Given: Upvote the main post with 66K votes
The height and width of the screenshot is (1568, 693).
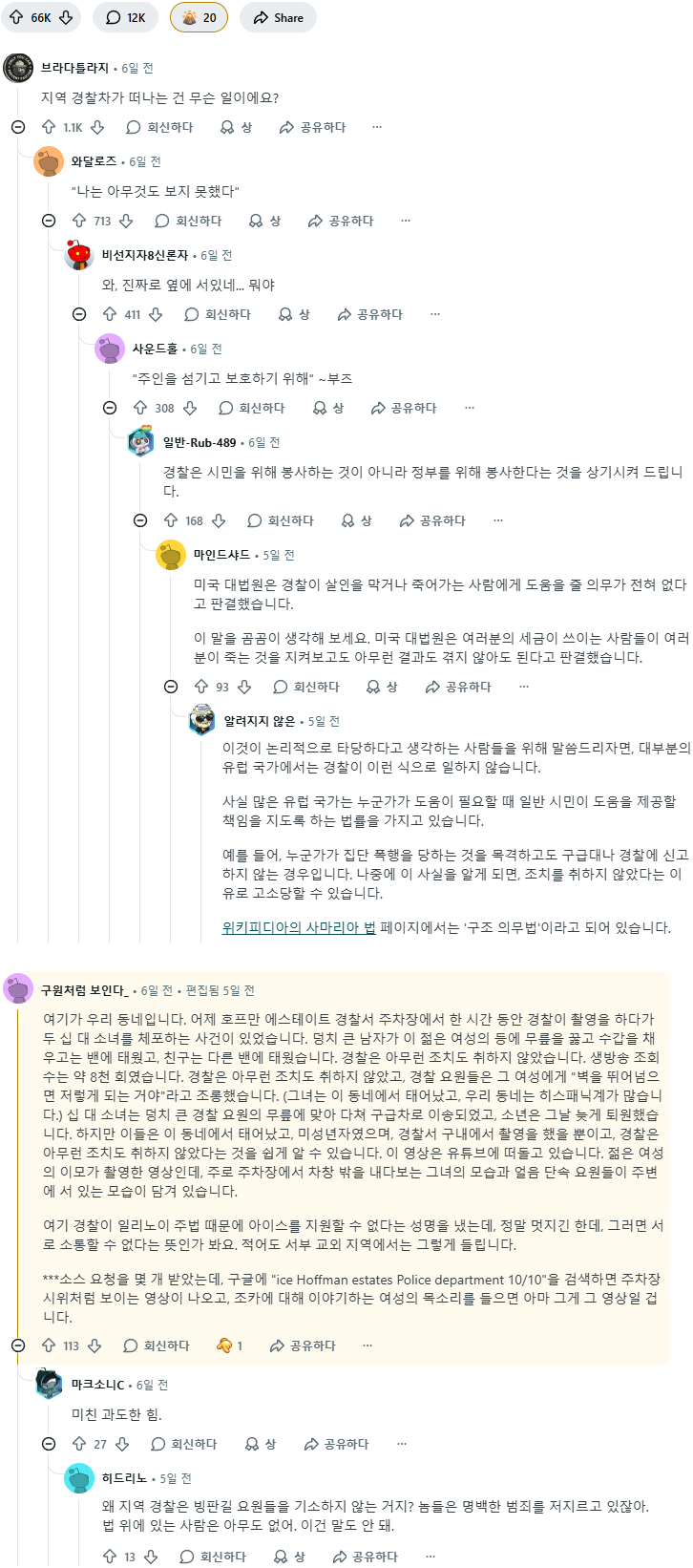Looking at the screenshot, I should (x=16, y=17).
